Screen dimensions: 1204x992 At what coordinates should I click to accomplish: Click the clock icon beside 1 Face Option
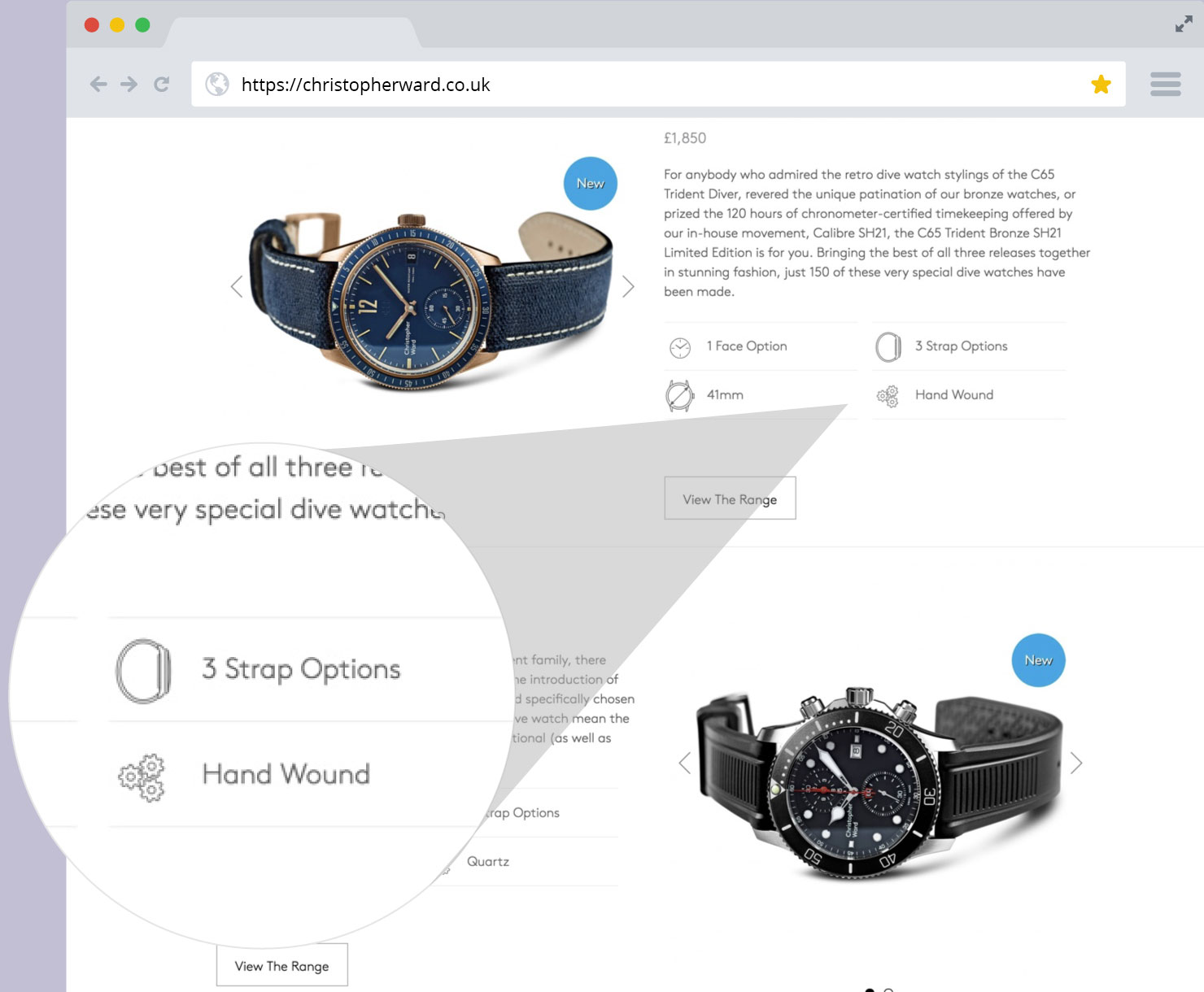680,348
